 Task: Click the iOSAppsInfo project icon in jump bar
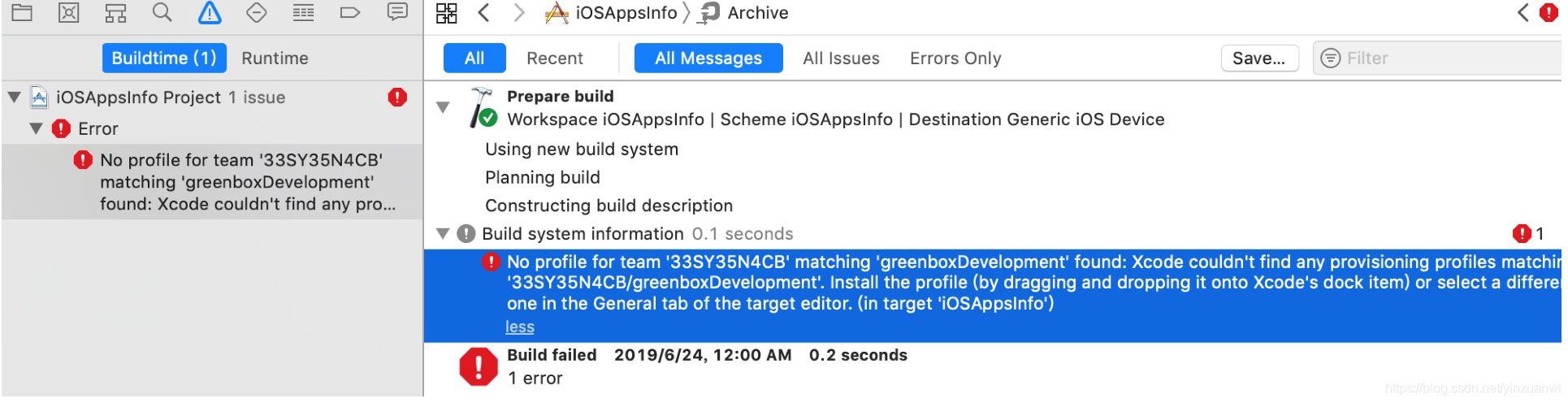[x=557, y=12]
